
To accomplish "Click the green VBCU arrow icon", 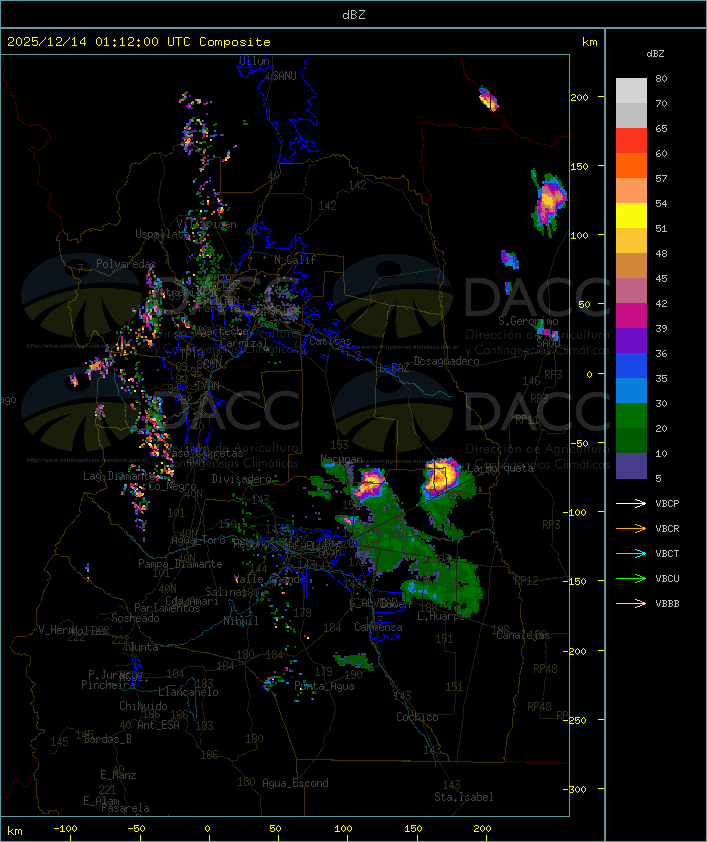I will 631,578.
